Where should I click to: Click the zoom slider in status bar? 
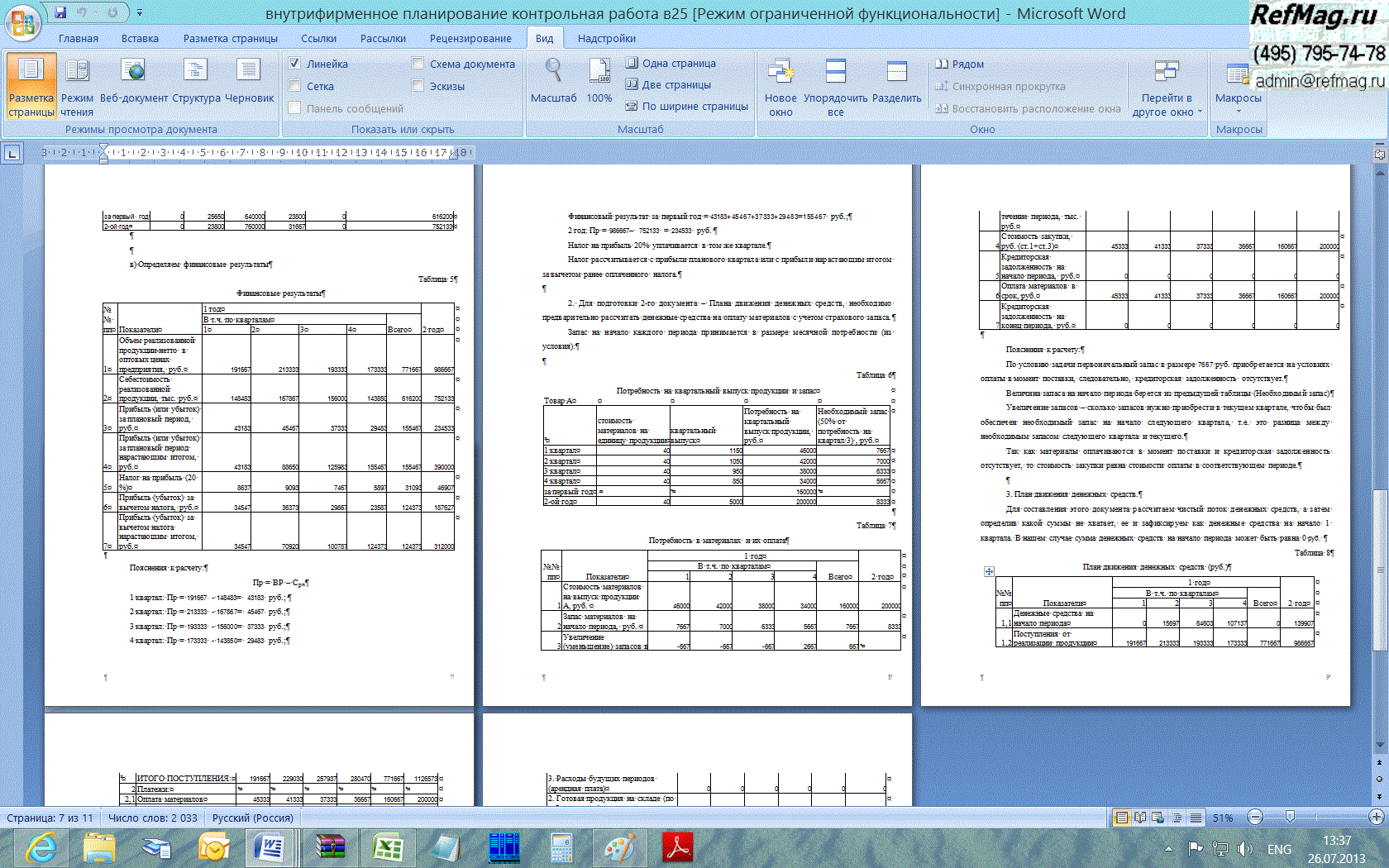click(1290, 817)
